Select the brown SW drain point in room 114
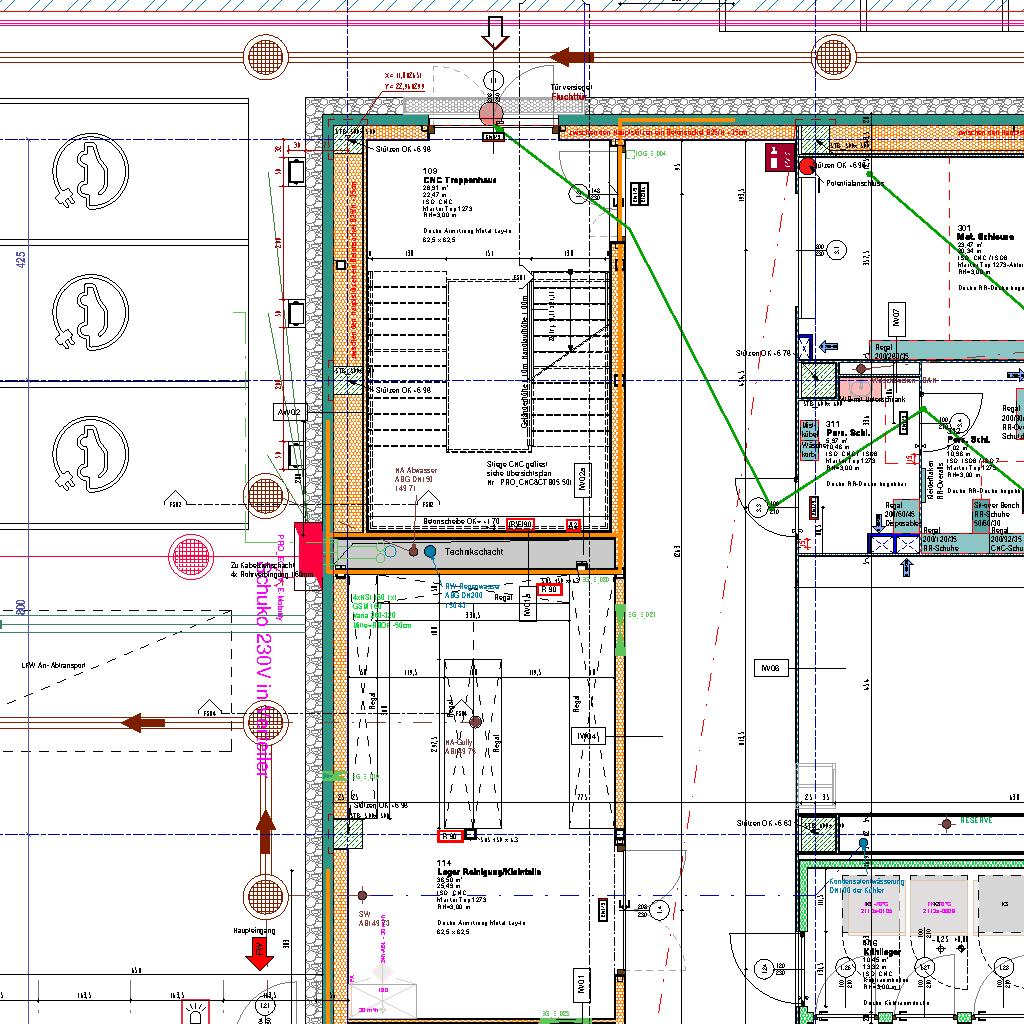Screen dimensions: 1024x1024 [362, 895]
